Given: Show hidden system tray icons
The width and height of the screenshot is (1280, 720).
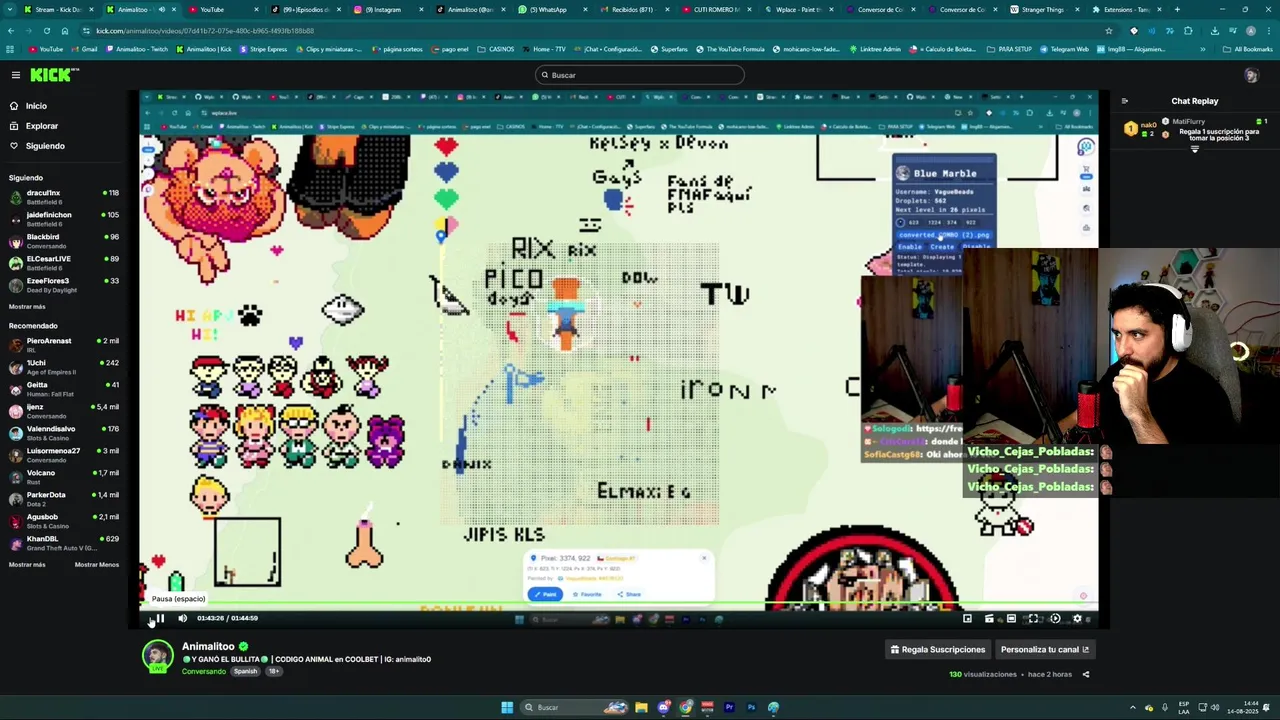Looking at the screenshot, I should [x=1133, y=707].
